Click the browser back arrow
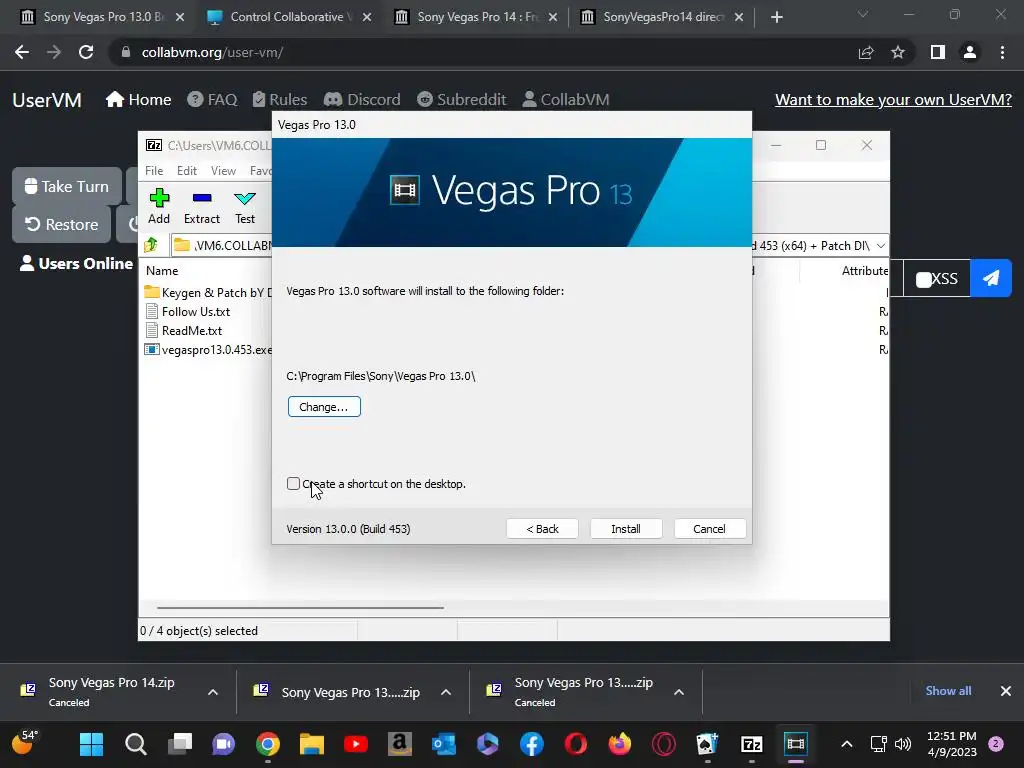The image size is (1024, 768). (22, 52)
